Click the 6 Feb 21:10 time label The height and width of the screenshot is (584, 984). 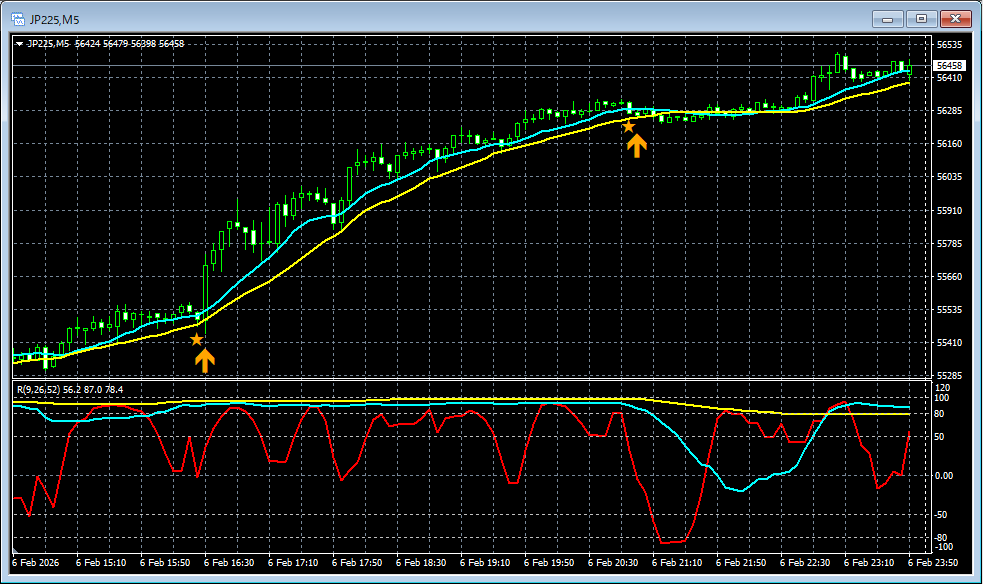(676, 563)
